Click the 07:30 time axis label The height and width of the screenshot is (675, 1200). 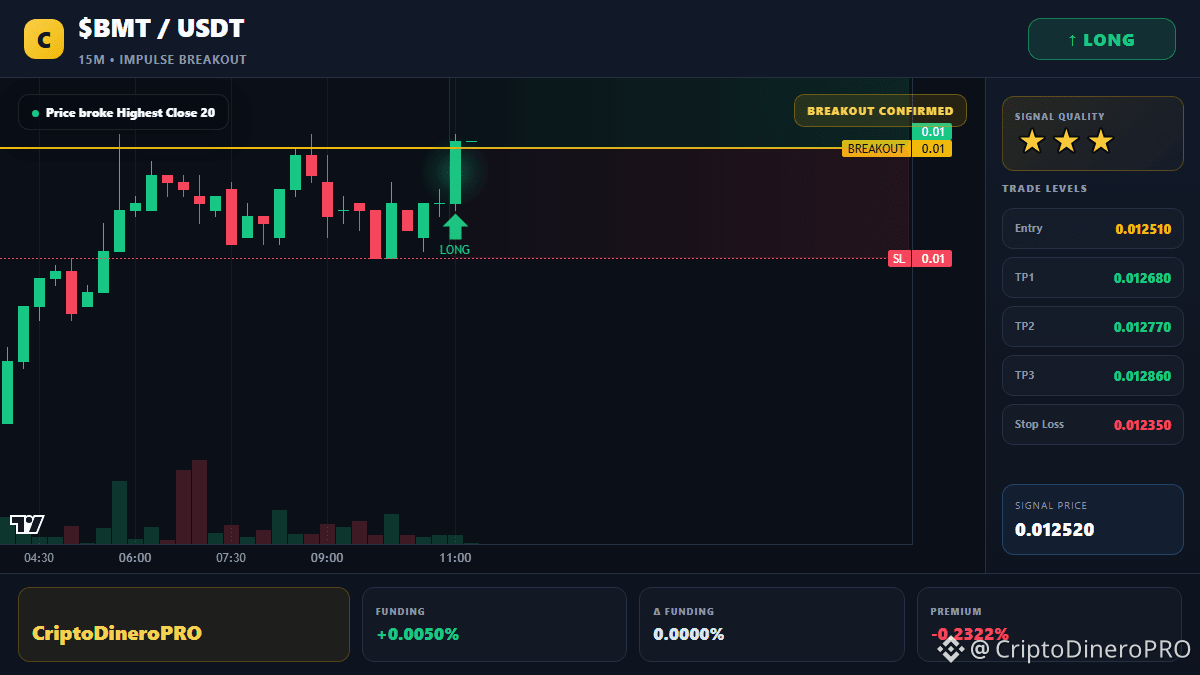coord(231,558)
